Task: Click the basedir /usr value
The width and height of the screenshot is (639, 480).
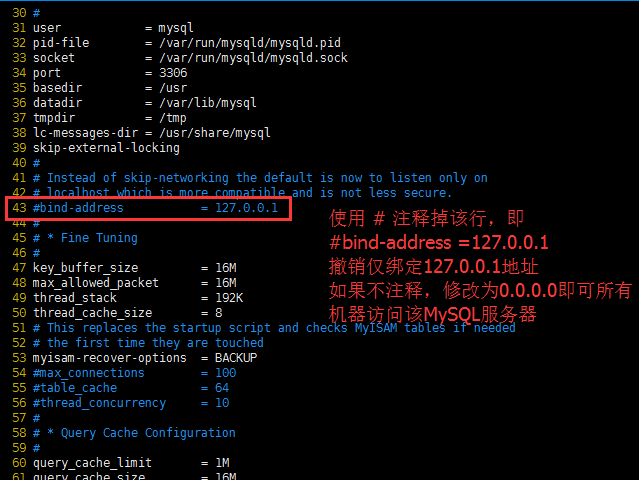Action: 173,88
